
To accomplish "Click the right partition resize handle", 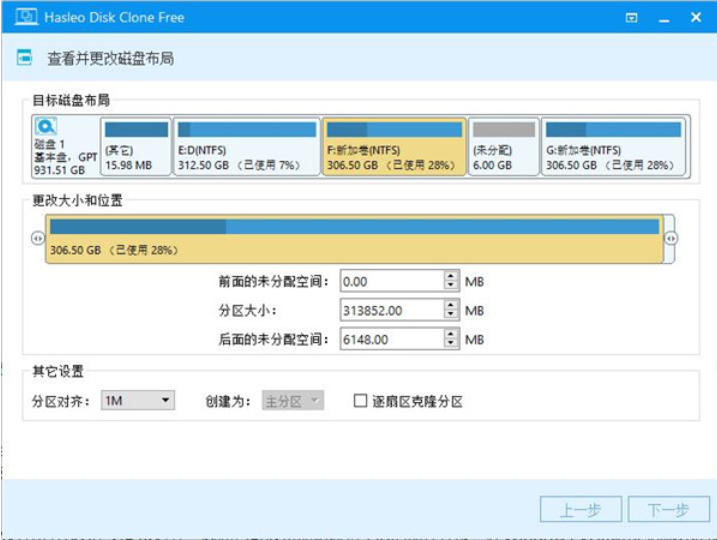I will click(x=671, y=238).
